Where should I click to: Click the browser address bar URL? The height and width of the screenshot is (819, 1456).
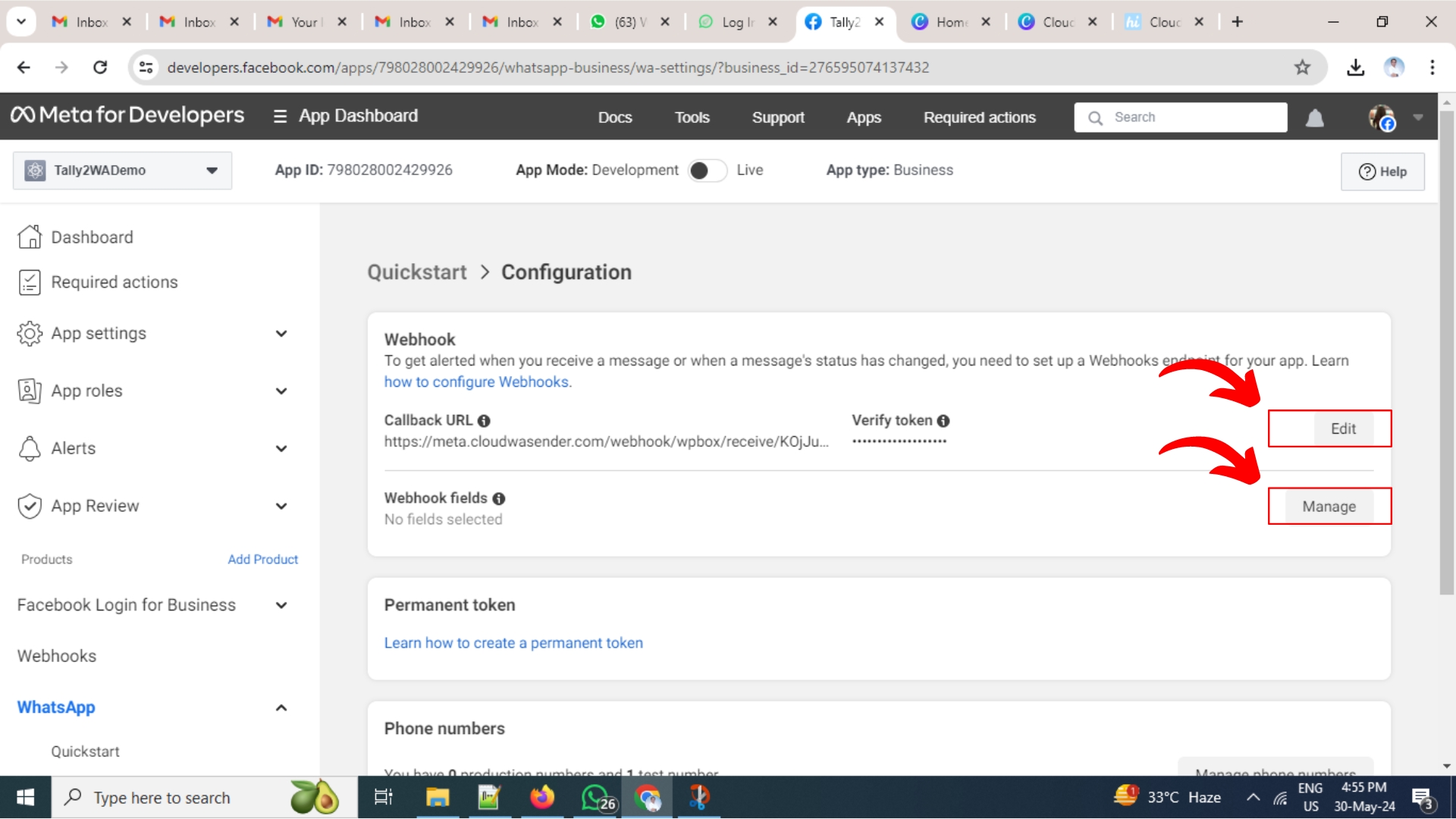click(x=548, y=67)
